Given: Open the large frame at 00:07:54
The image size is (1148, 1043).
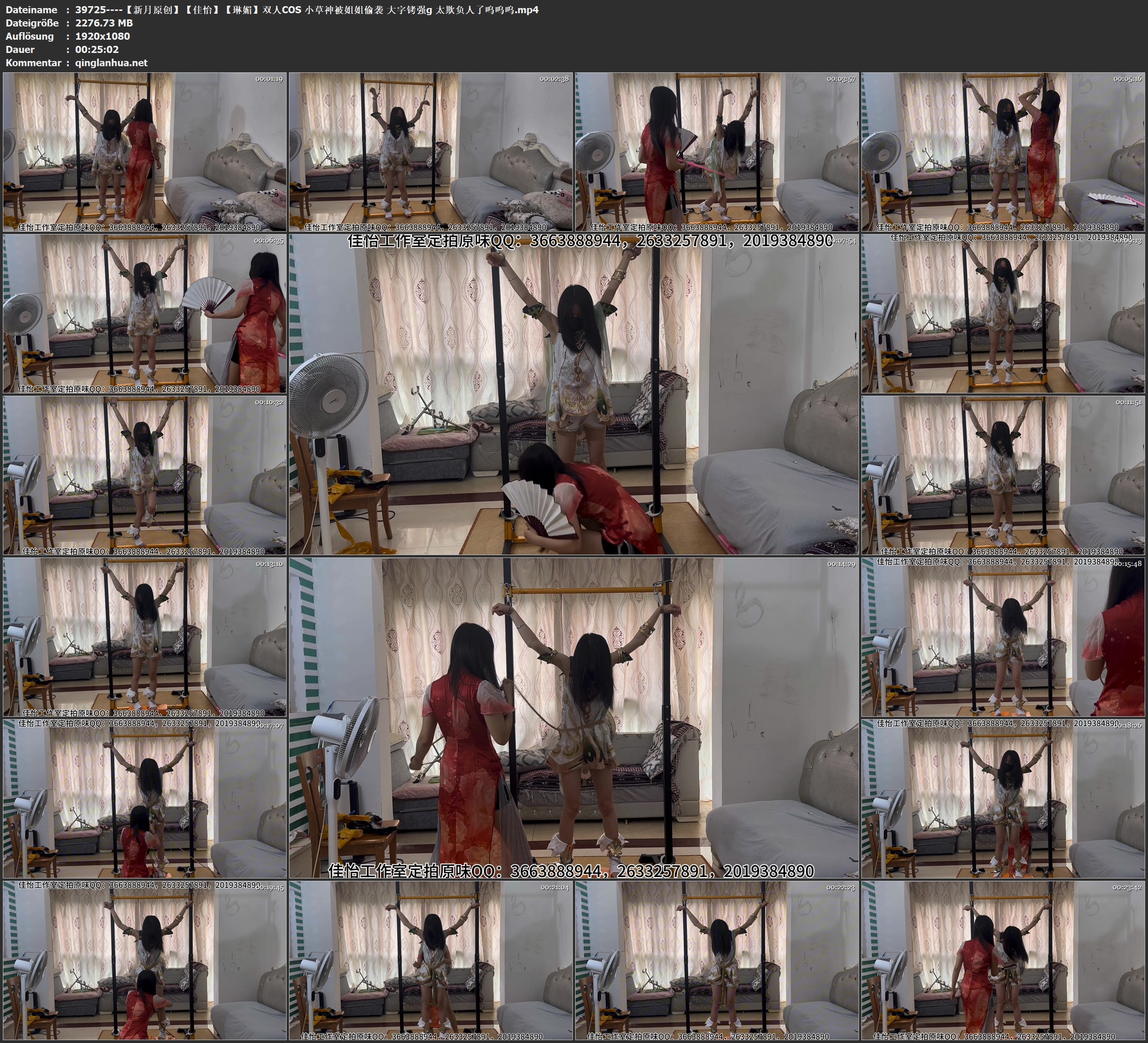Looking at the screenshot, I should [573, 394].
